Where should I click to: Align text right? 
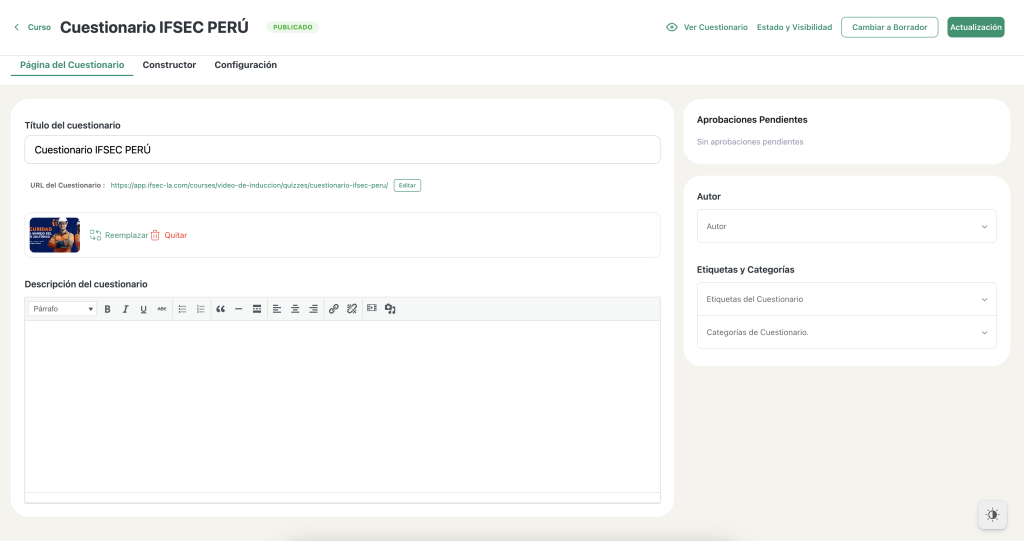(x=313, y=309)
